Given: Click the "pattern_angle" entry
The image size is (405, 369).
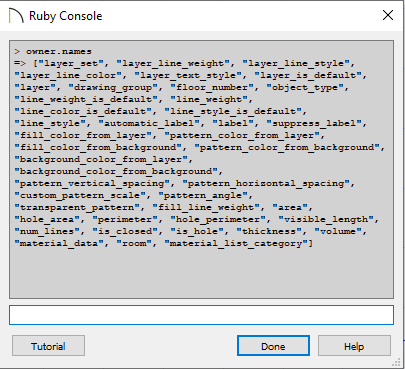Looking at the screenshot, I should pos(203,196).
